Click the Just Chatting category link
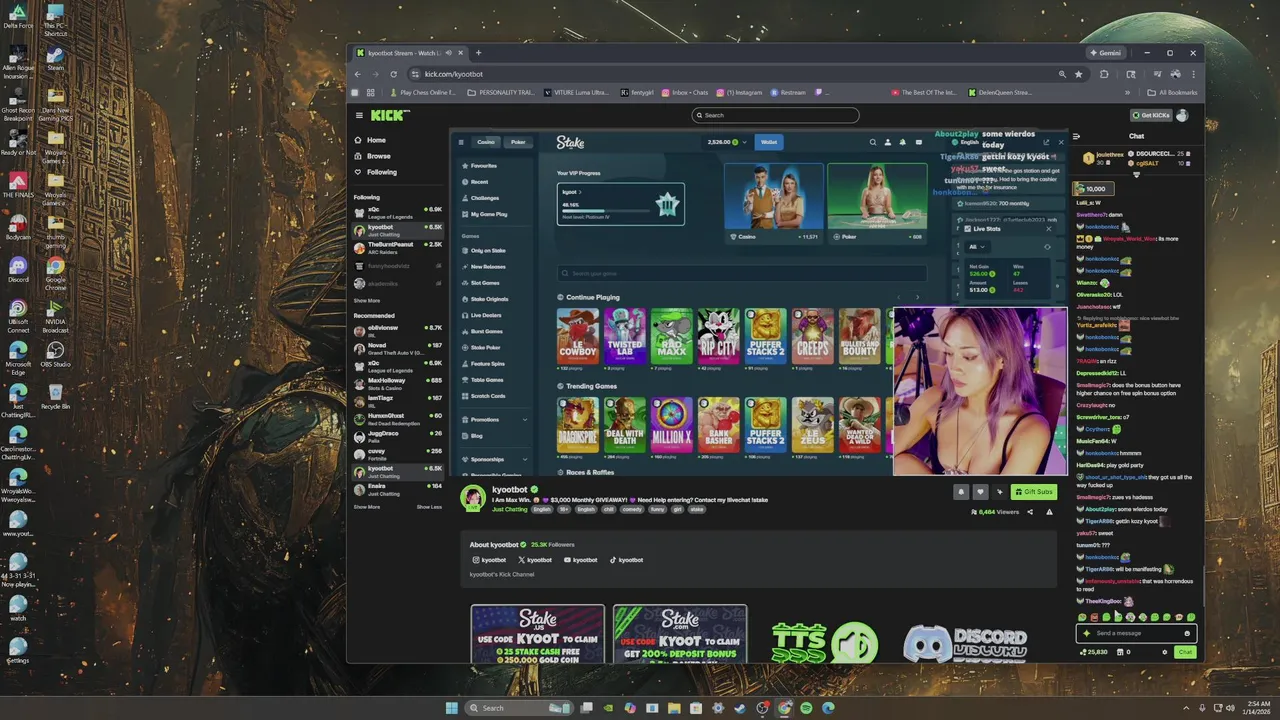1280x720 pixels. click(x=509, y=509)
